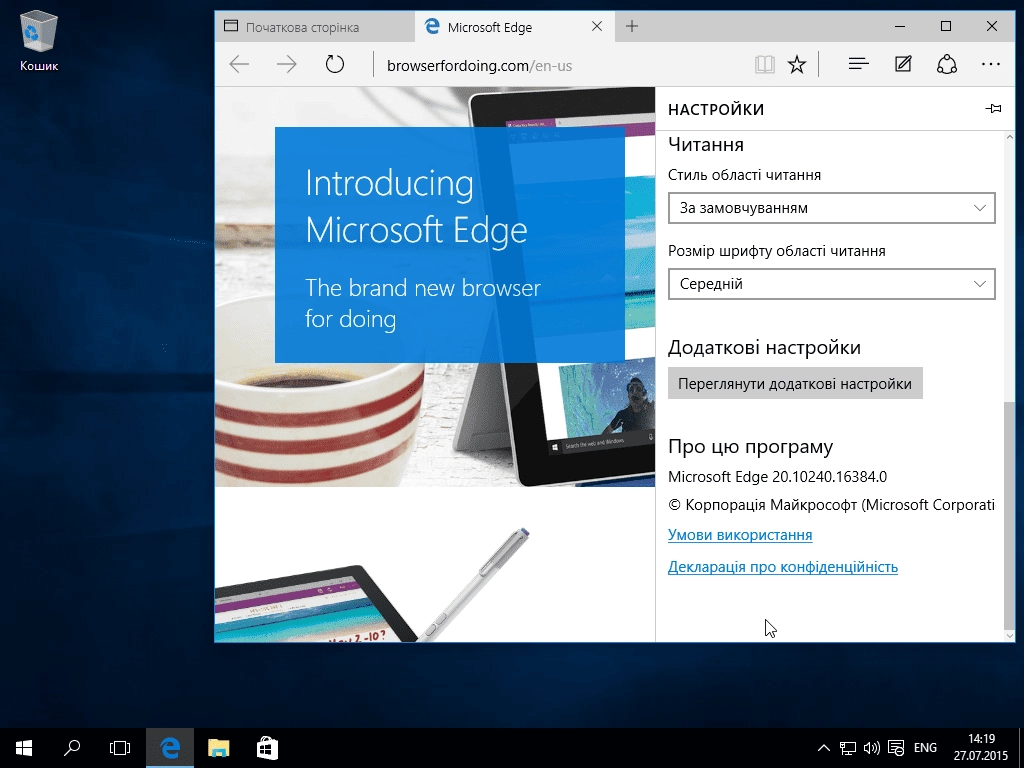Screen dimensions: 1024x768
Task: Click the settings scrollbar down arrow
Action: coord(1010,635)
